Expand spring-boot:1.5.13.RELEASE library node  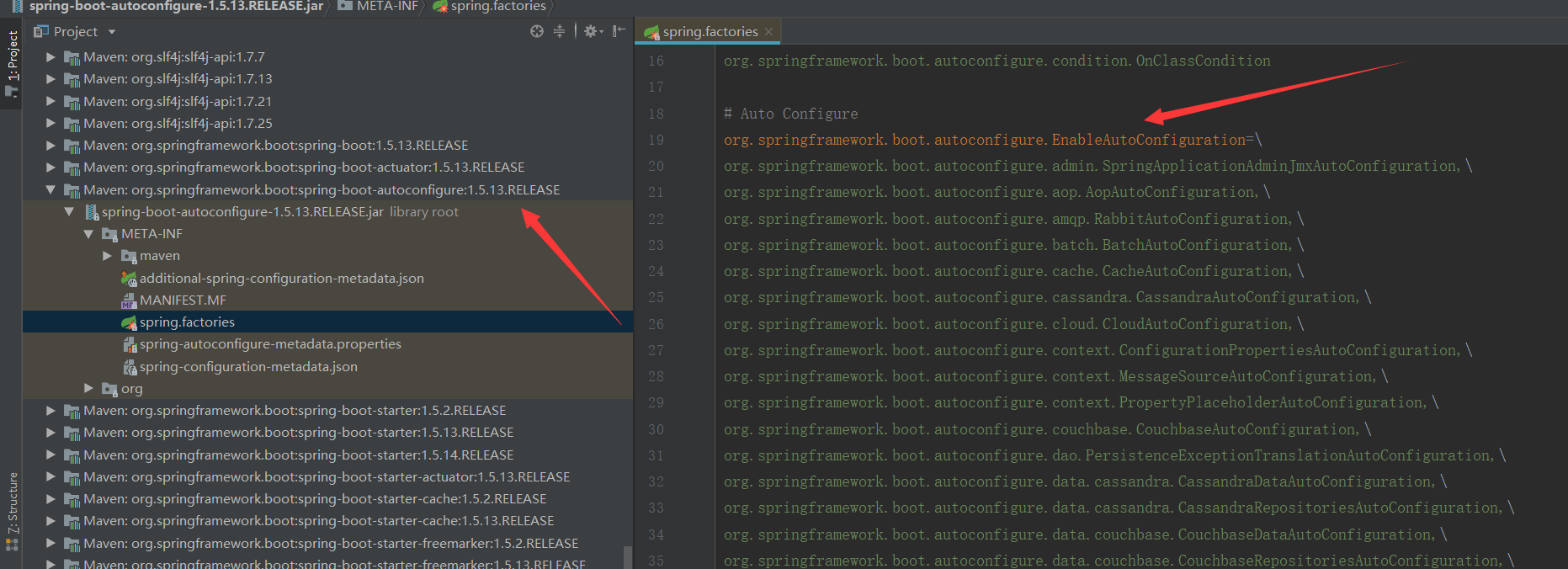(x=50, y=145)
